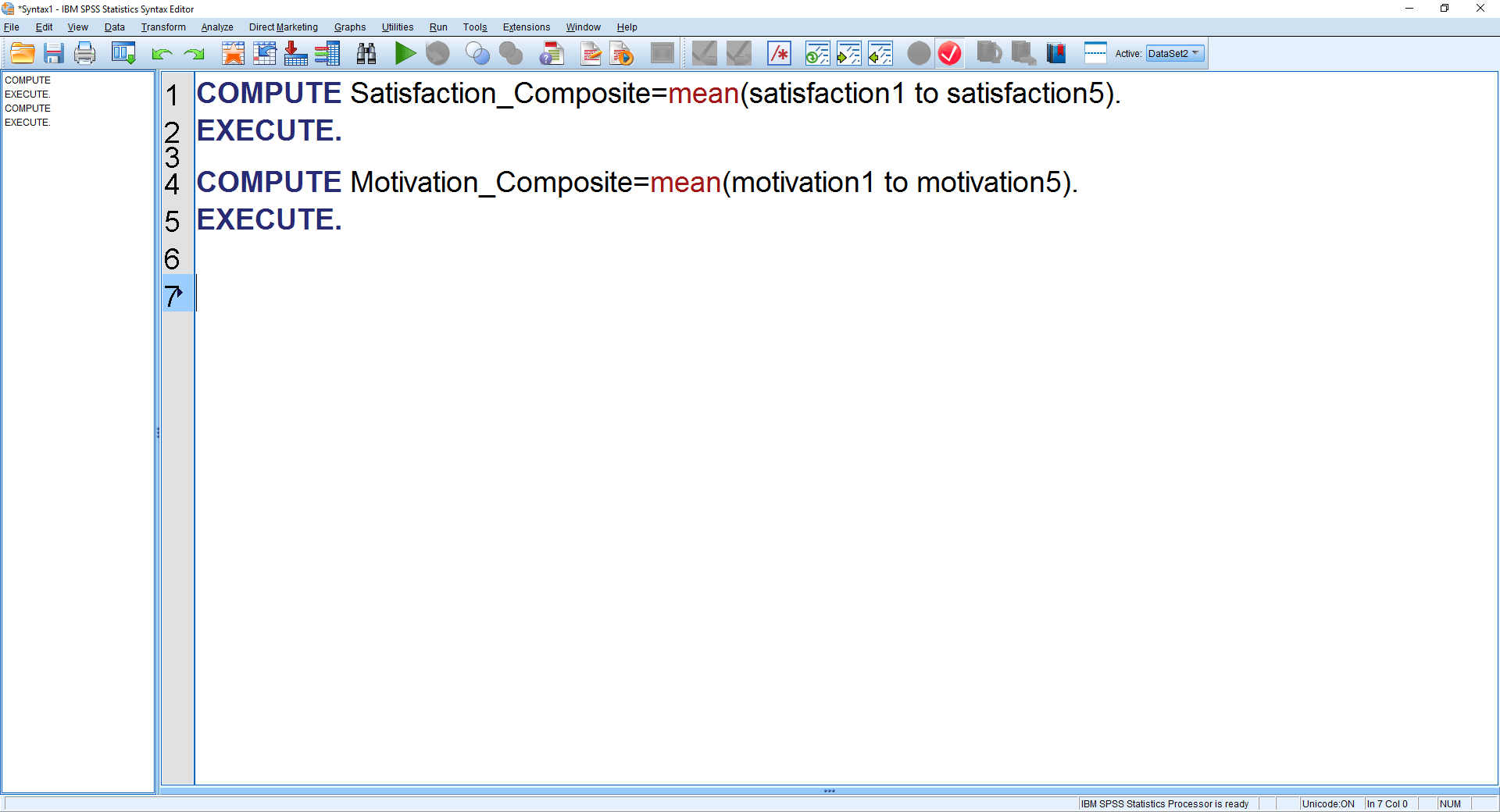This screenshot has width=1500, height=812.
Task: Toggle comment selection with the /* icon
Action: click(779, 53)
